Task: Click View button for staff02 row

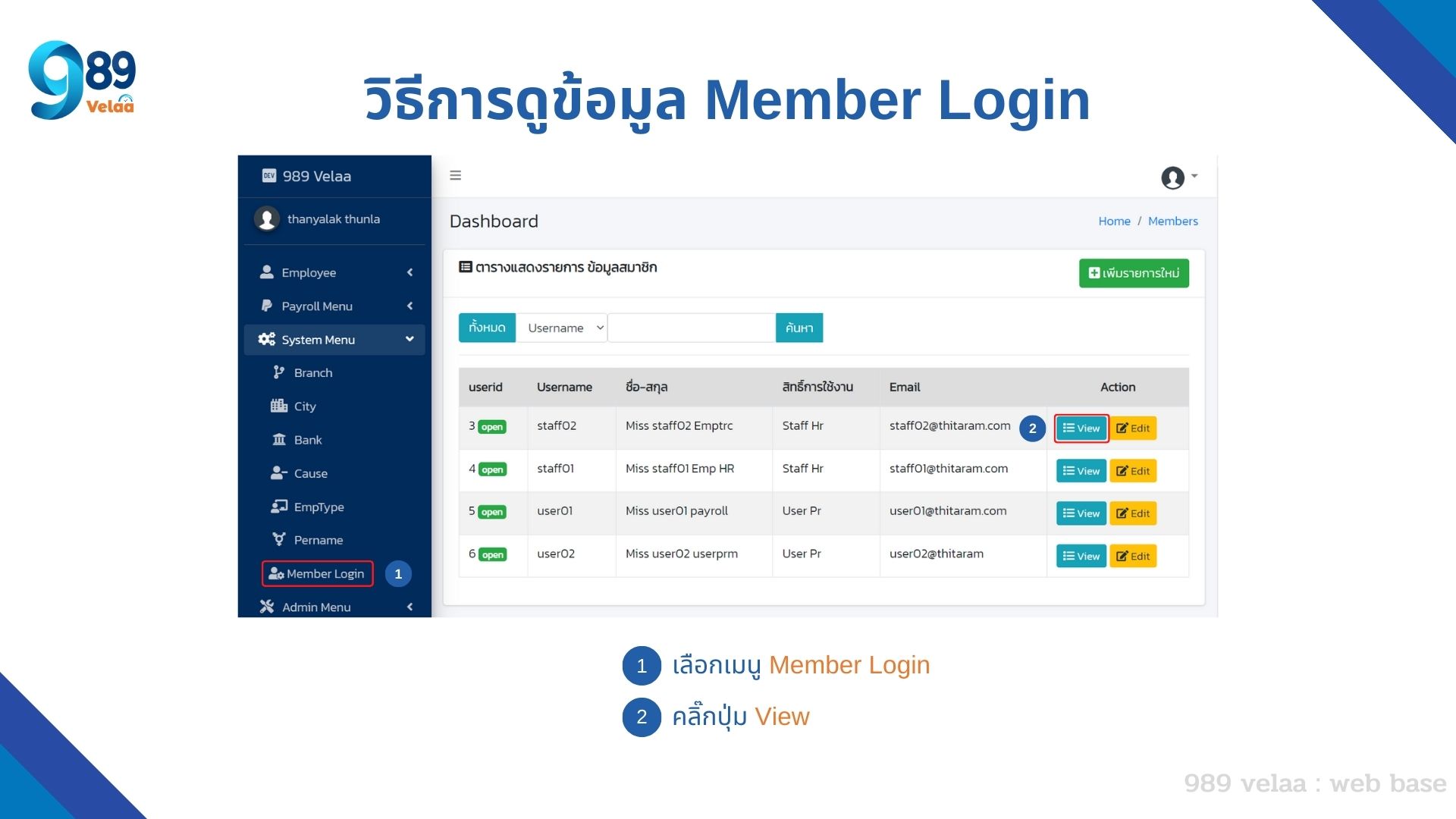Action: coord(1081,427)
